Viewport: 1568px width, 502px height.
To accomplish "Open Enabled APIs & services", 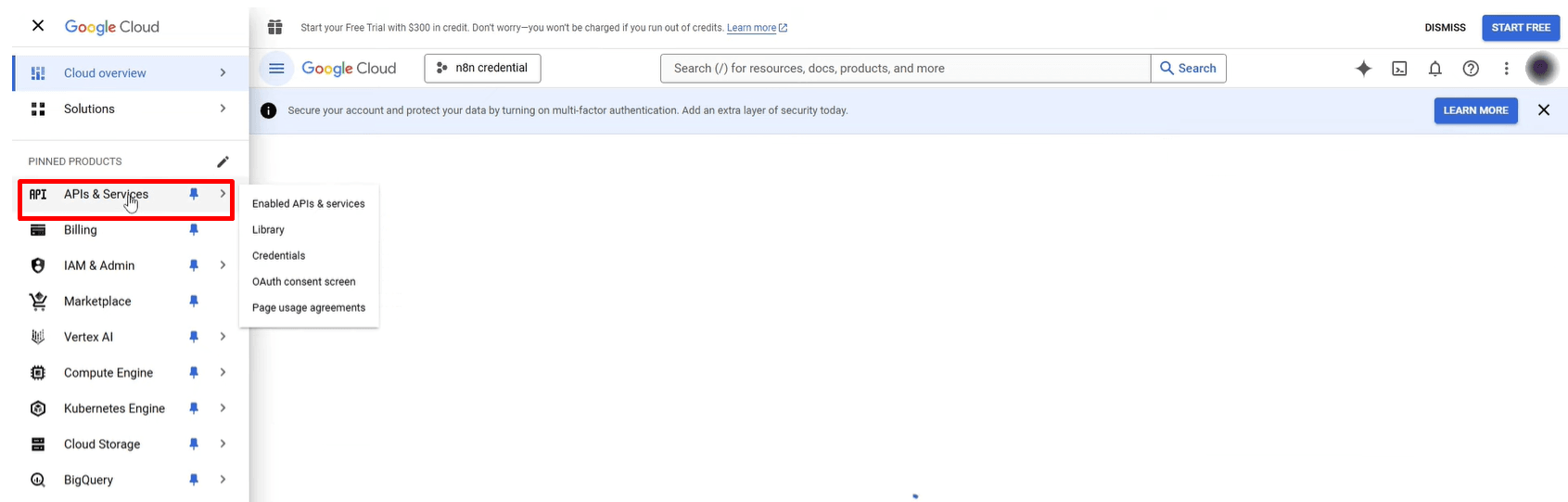I will coord(309,204).
